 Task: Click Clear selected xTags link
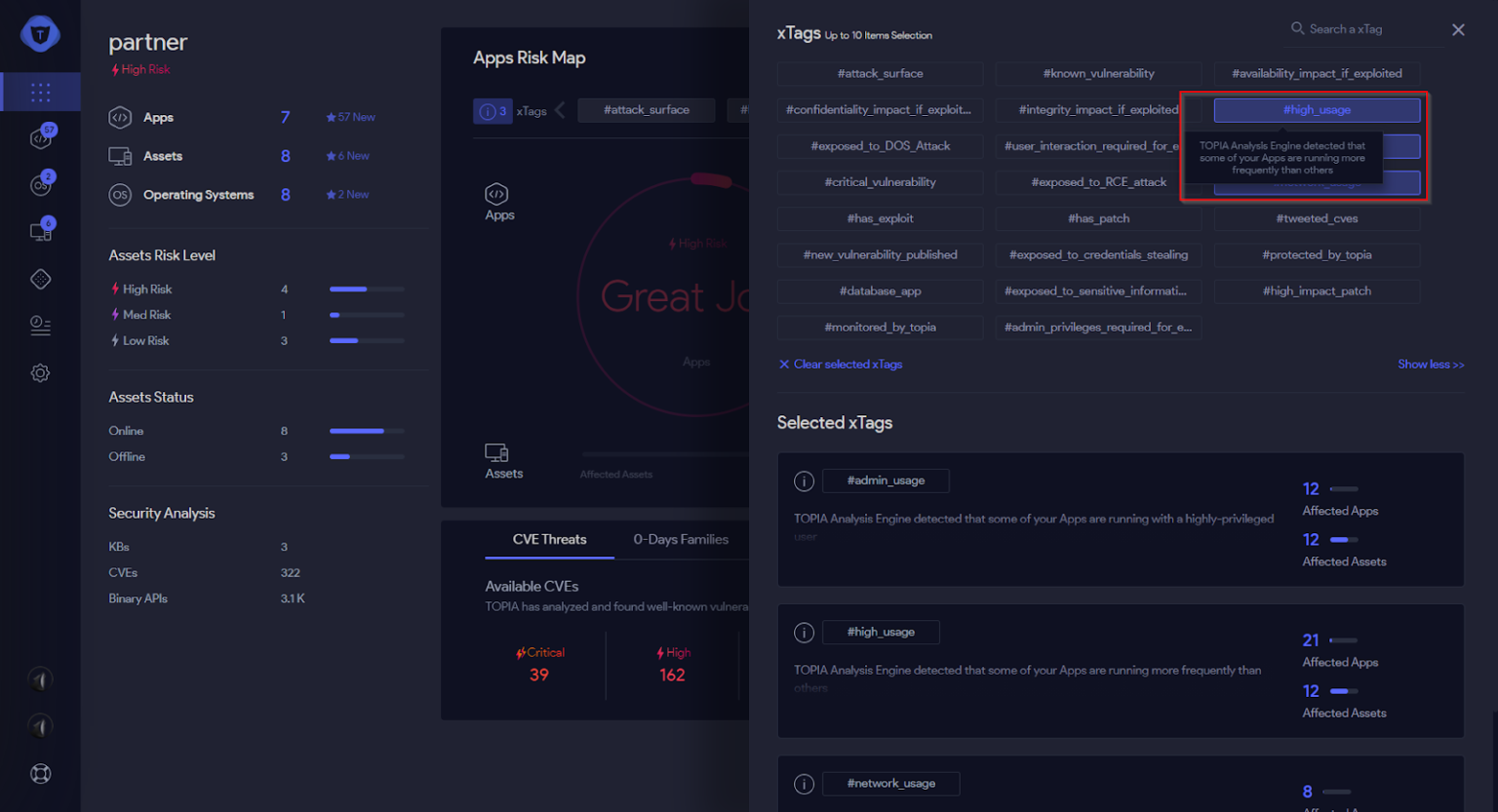coord(841,365)
